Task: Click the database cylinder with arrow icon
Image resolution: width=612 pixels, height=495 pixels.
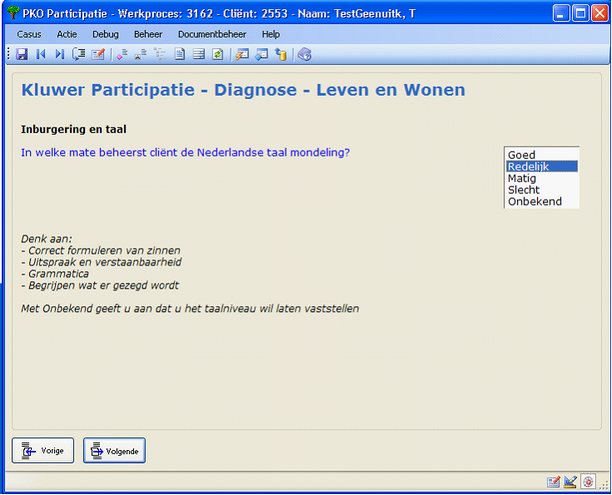Action: click(281, 54)
